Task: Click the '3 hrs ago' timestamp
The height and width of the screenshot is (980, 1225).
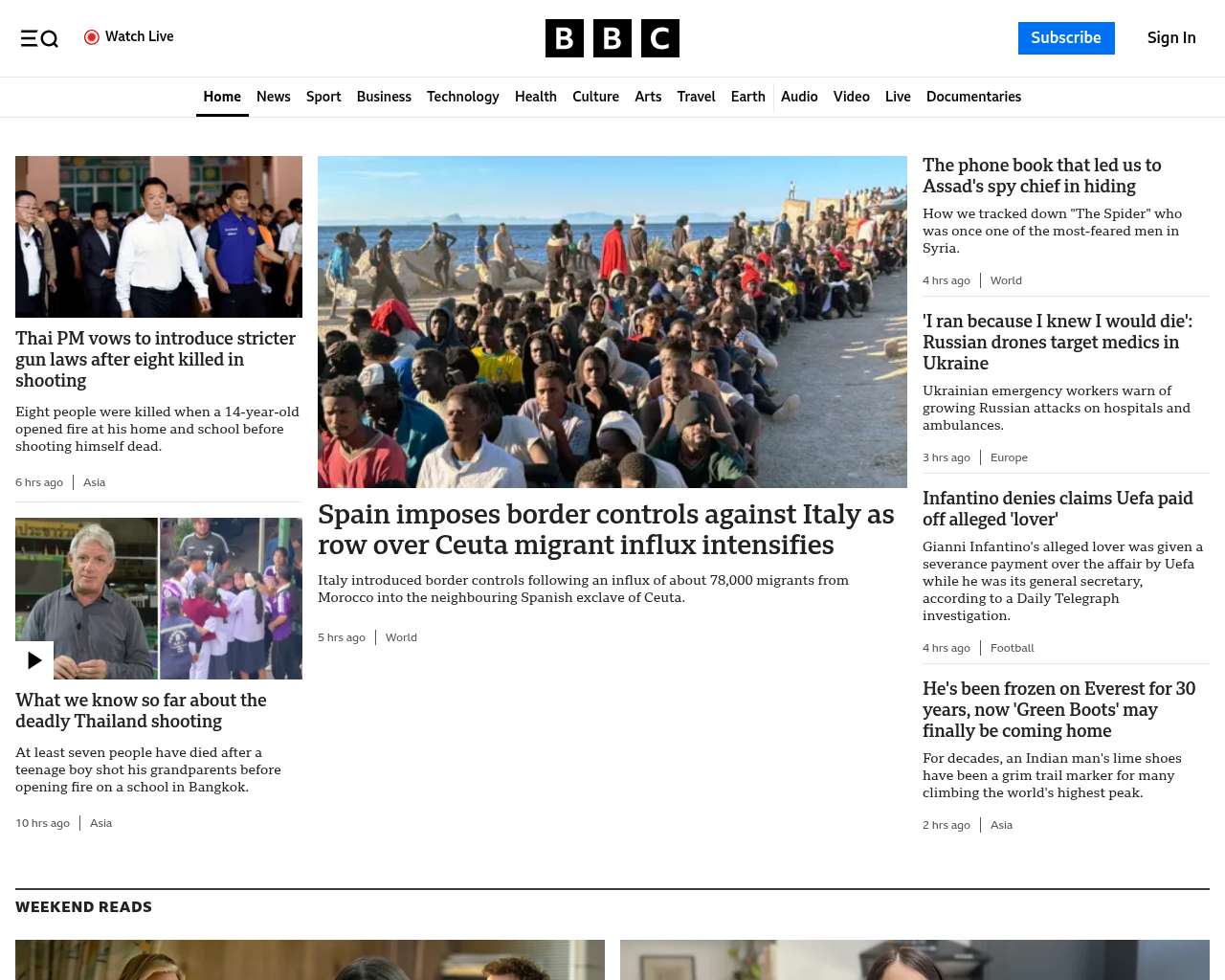Action: tap(947, 457)
